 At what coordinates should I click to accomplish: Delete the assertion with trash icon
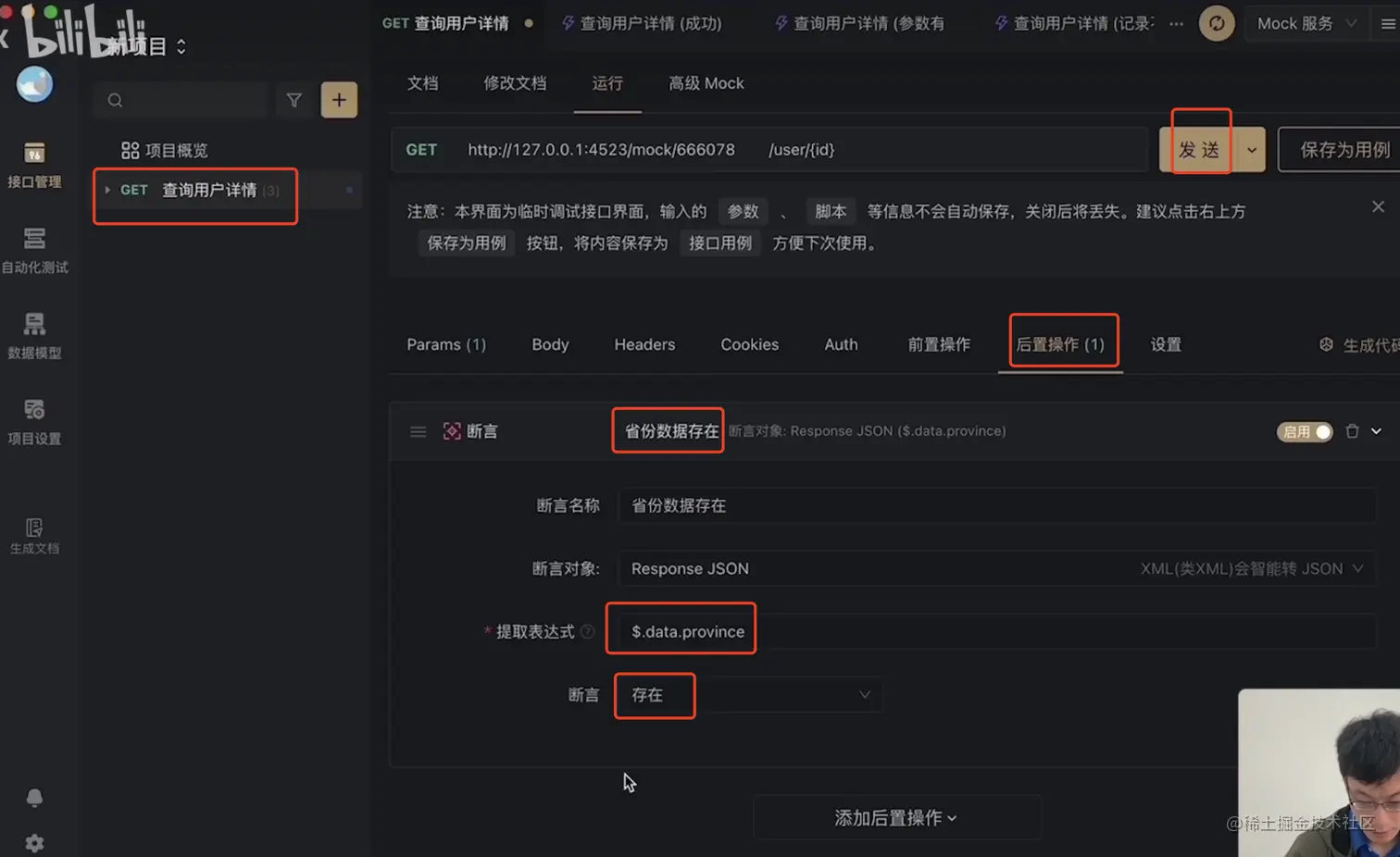click(x=1352, y=431)
